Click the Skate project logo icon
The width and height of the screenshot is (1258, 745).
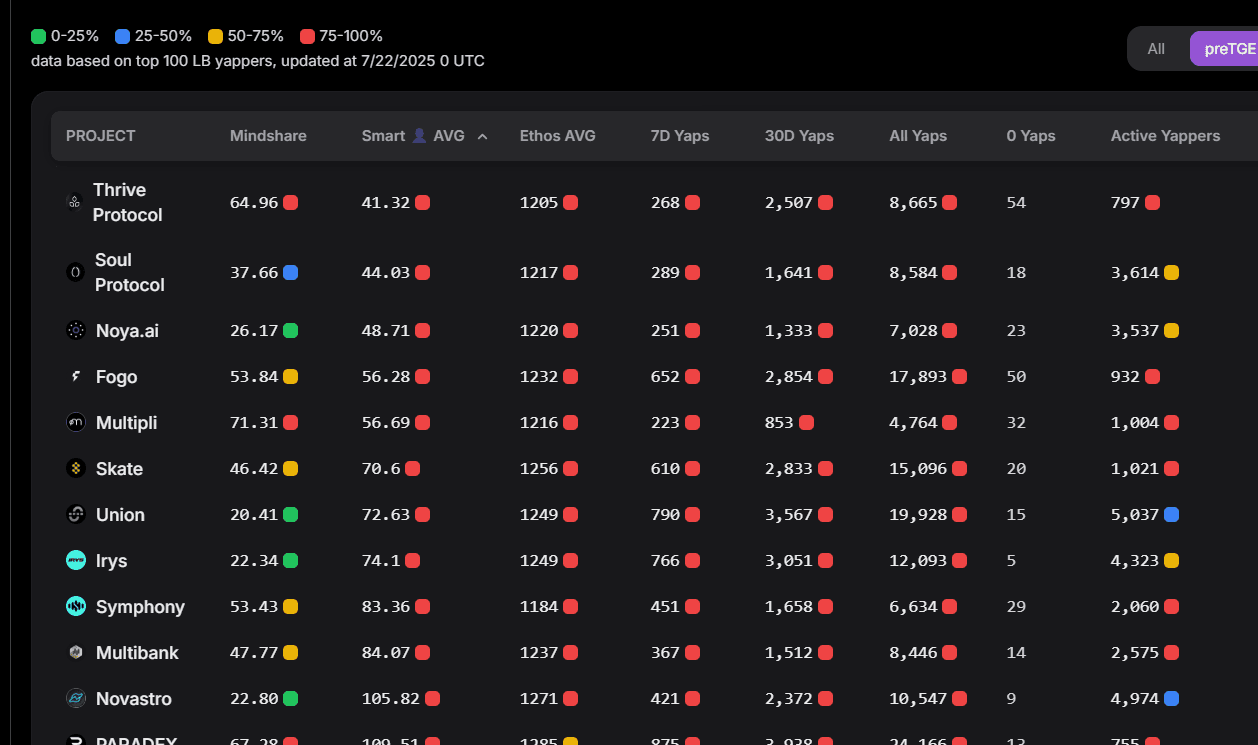click(76, 469)
